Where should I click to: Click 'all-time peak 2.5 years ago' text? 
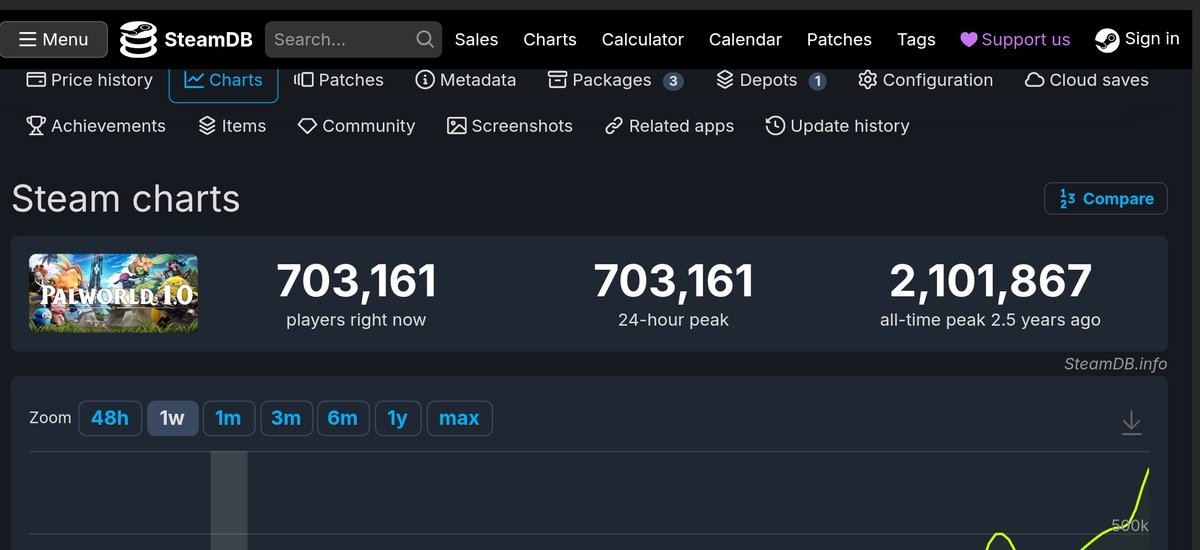(x=990, y=320)
